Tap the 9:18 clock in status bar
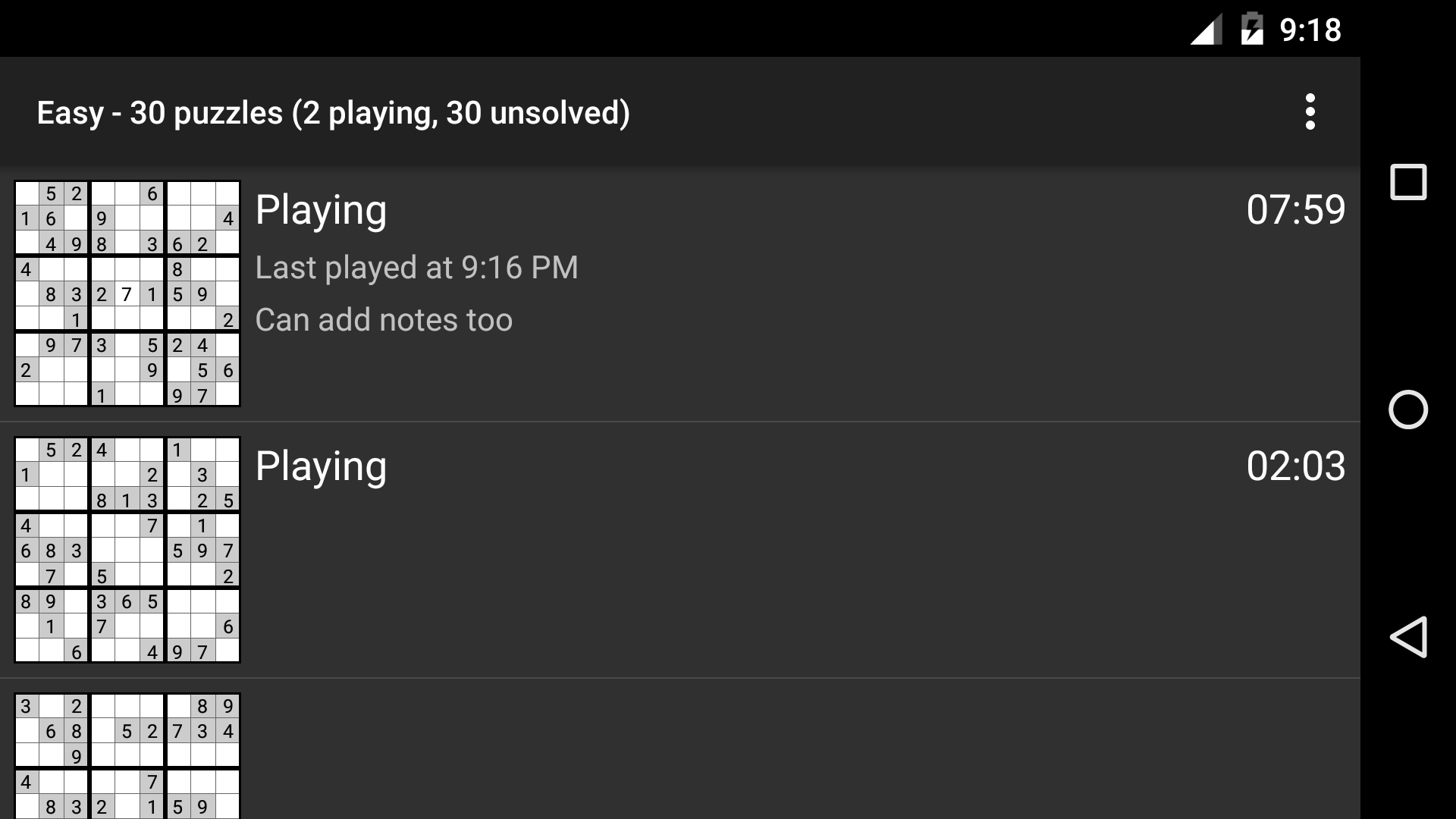 pyautogui.click(x=1310, y=30)
